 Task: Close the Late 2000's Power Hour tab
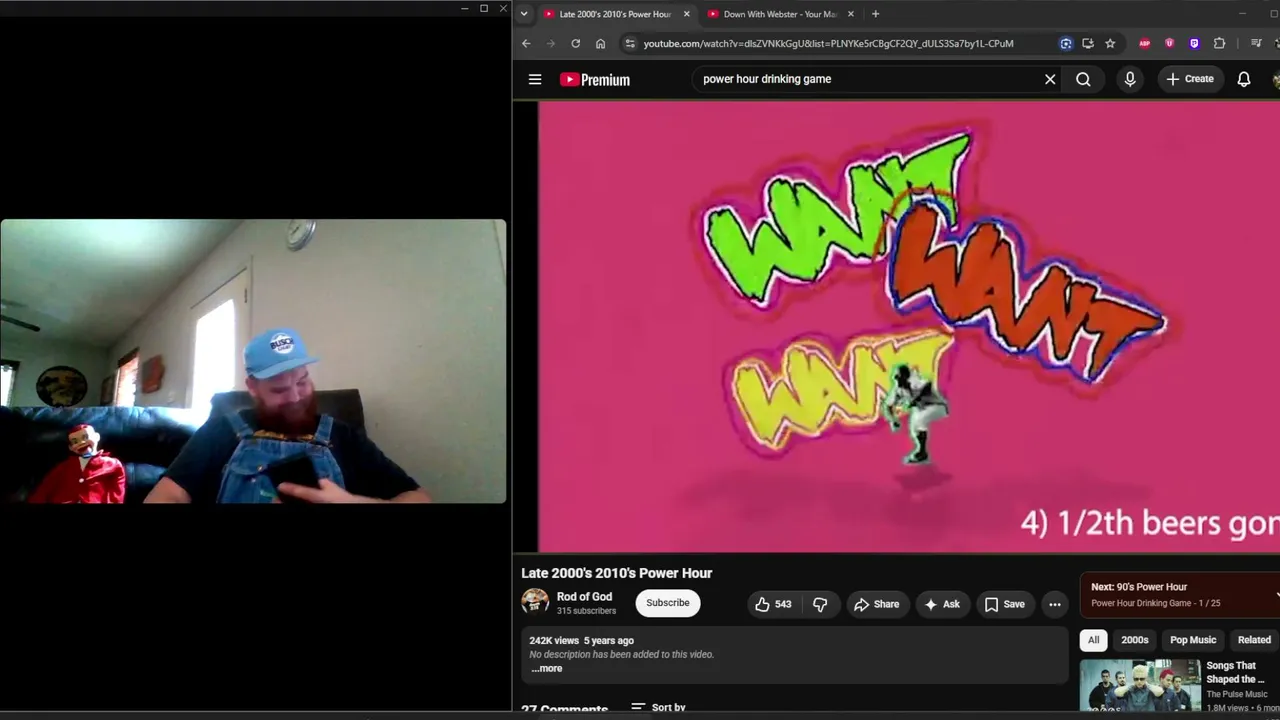tap(686, 14)
